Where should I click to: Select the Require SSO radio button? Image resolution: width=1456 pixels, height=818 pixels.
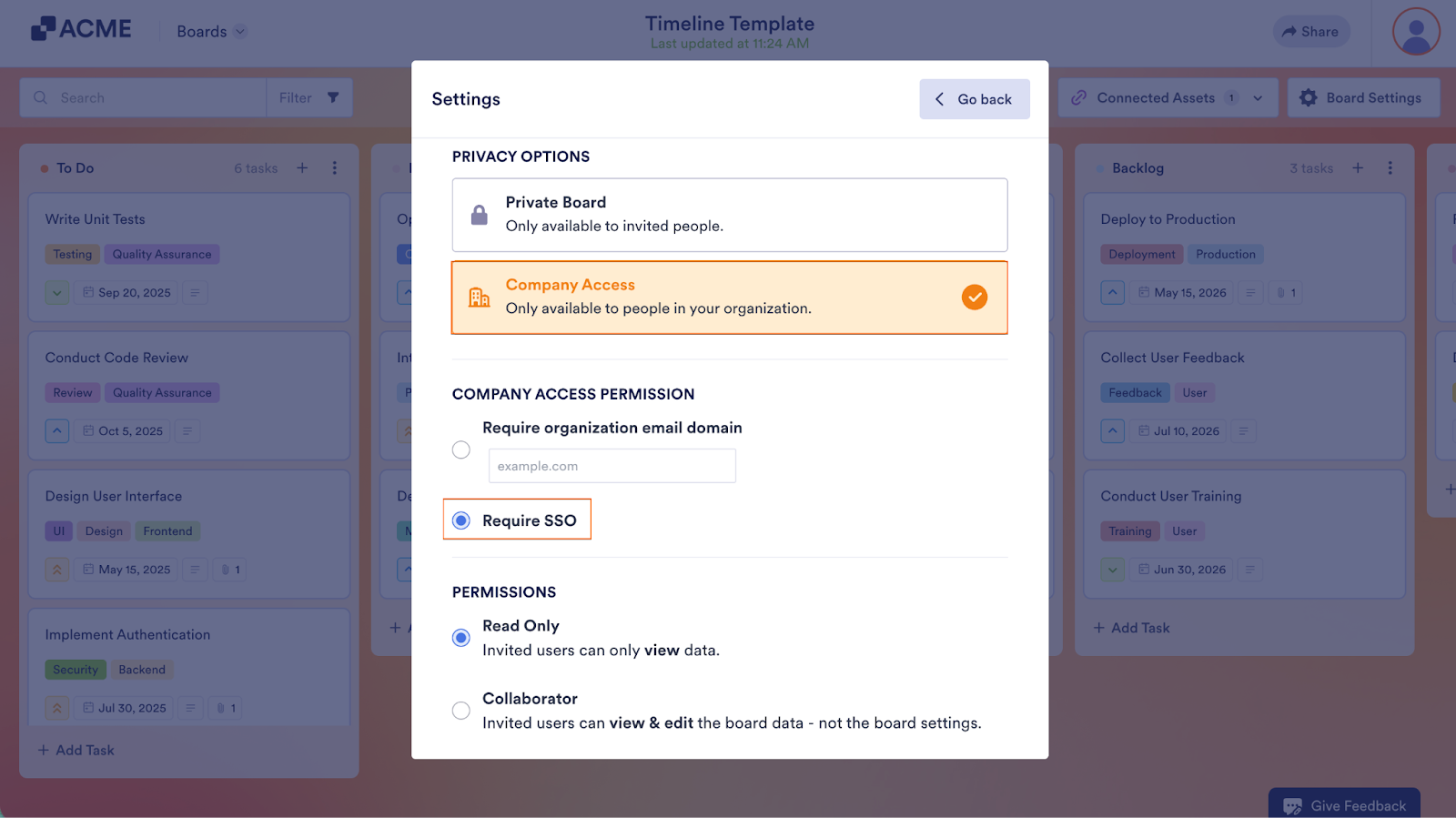(x=461, y=520)
